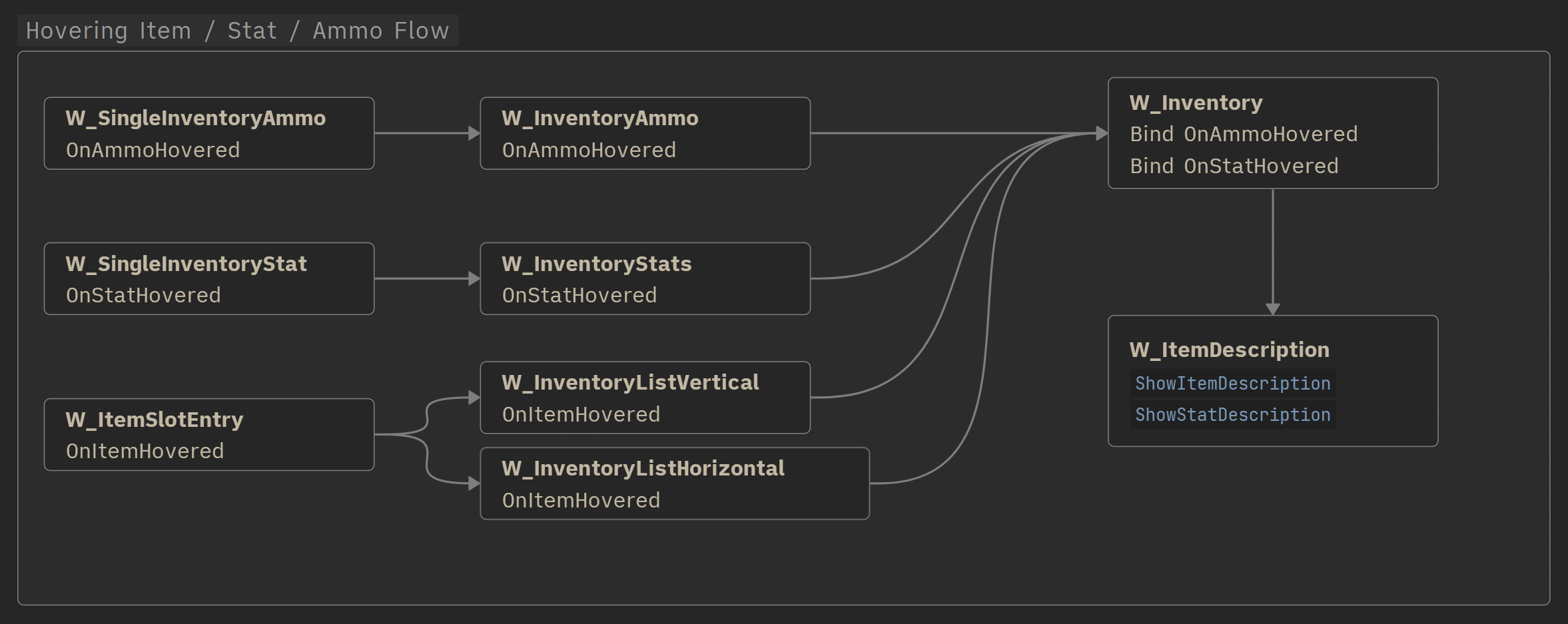Click the ShowStatDescription code label
This screenshot has width=1568, height=624.
1232,415
